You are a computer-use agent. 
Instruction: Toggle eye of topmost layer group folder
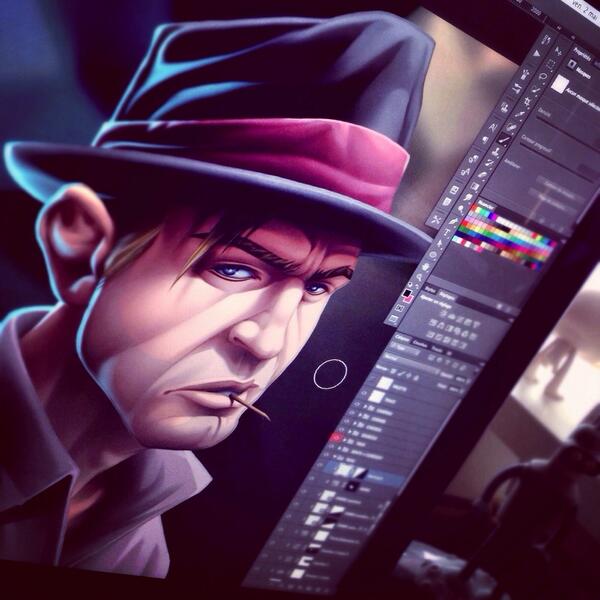tap(357, 404)
